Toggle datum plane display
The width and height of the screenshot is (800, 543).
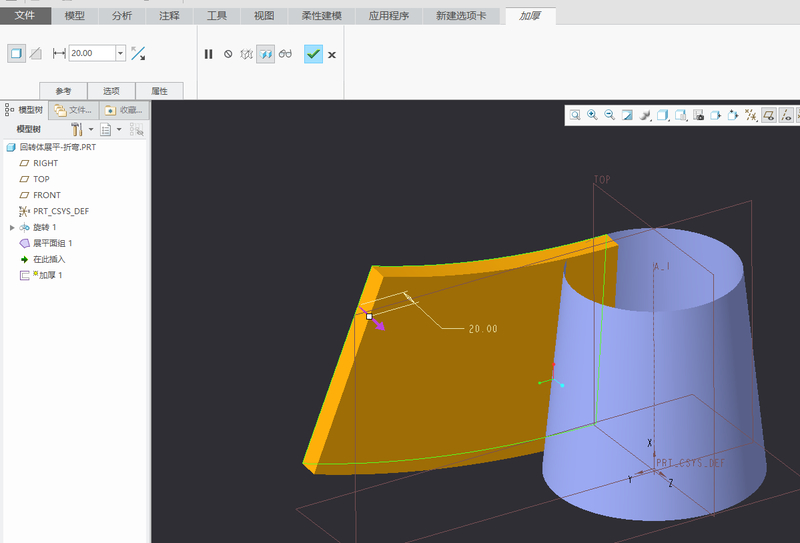[769, 115]
